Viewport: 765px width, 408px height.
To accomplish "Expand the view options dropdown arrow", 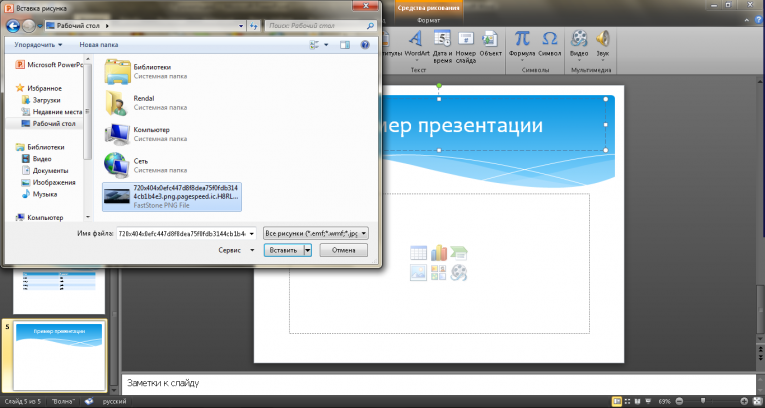I will (326, 45).
